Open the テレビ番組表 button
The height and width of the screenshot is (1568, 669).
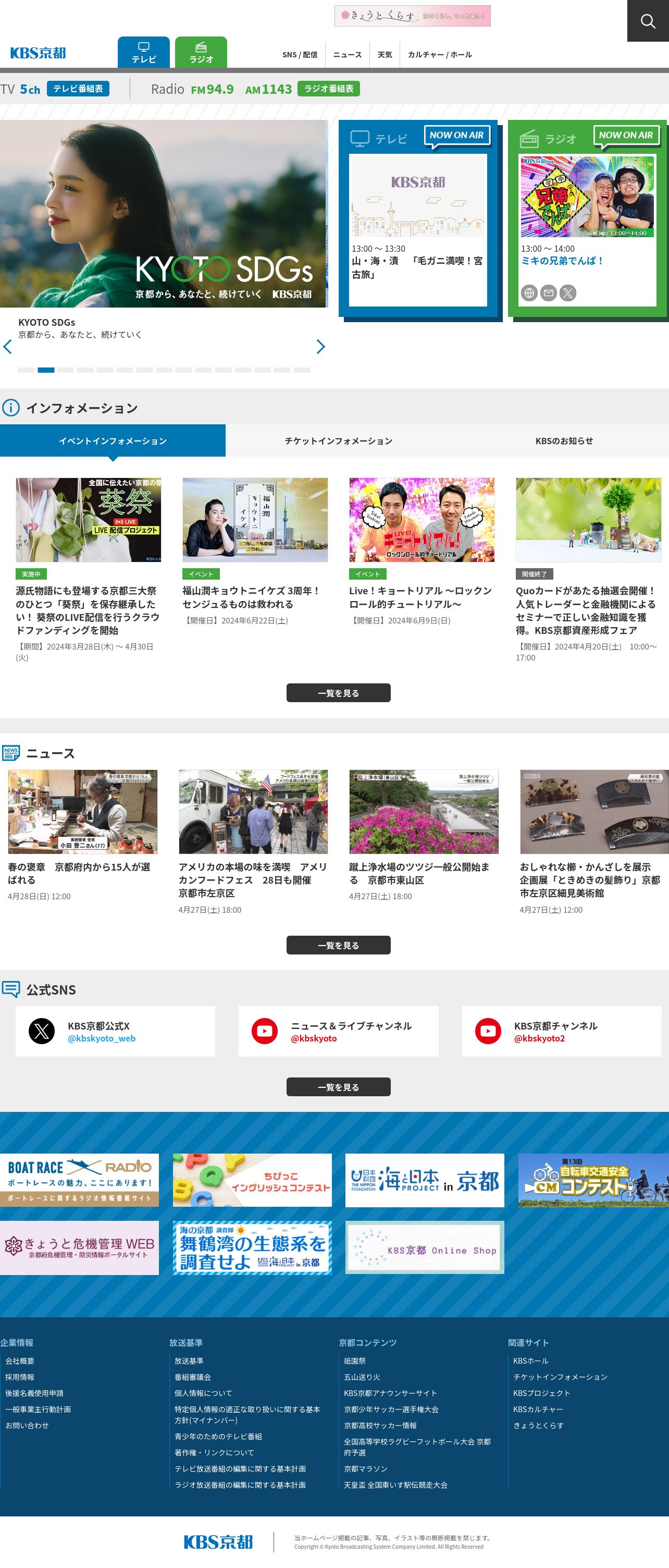click(x=78, y=89)
